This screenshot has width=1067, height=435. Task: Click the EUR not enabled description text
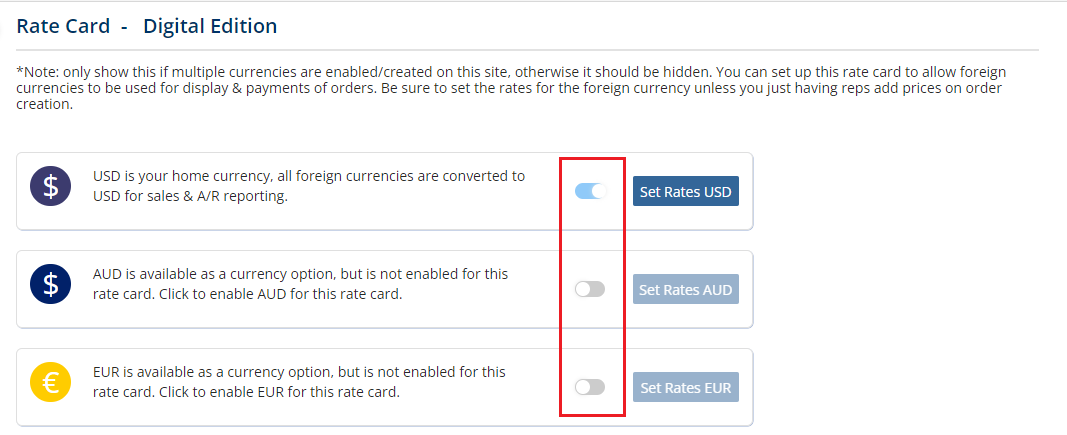(299, 382)
